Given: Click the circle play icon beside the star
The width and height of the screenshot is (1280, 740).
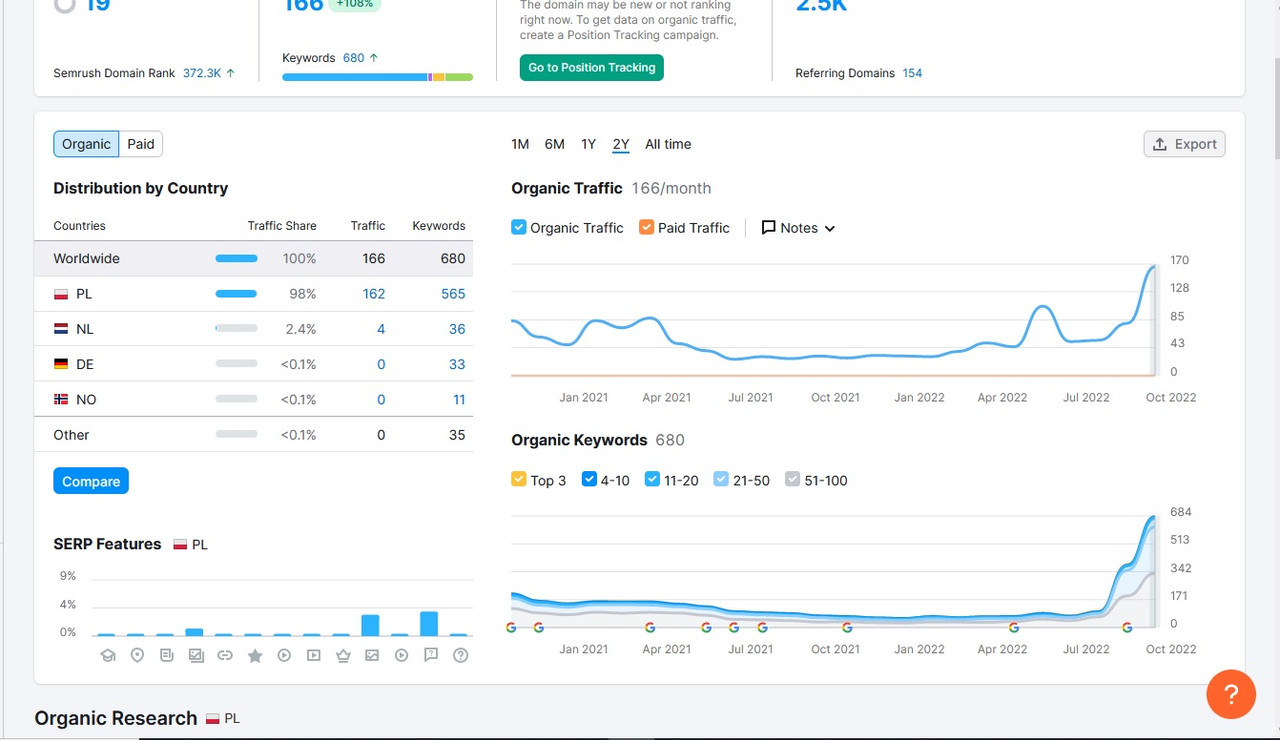Looking at the screenshot, I should [x=284, y=656].
